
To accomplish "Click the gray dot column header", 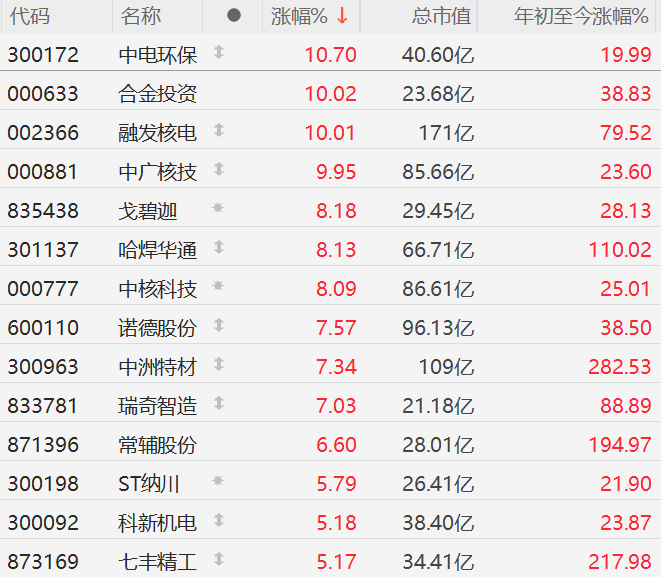I will (234, 16).
